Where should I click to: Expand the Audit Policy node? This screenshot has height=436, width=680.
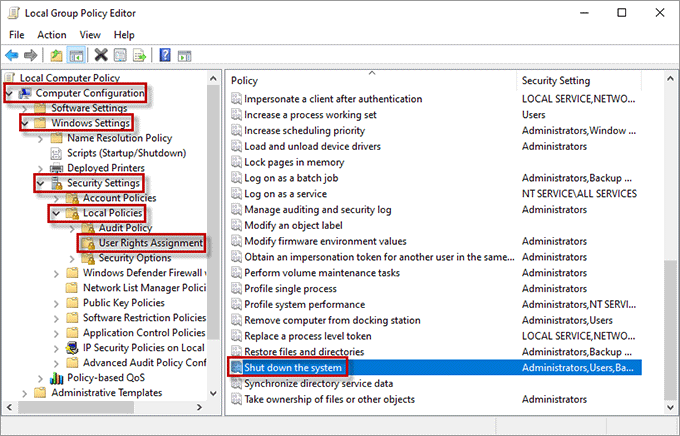click(72, 229)
